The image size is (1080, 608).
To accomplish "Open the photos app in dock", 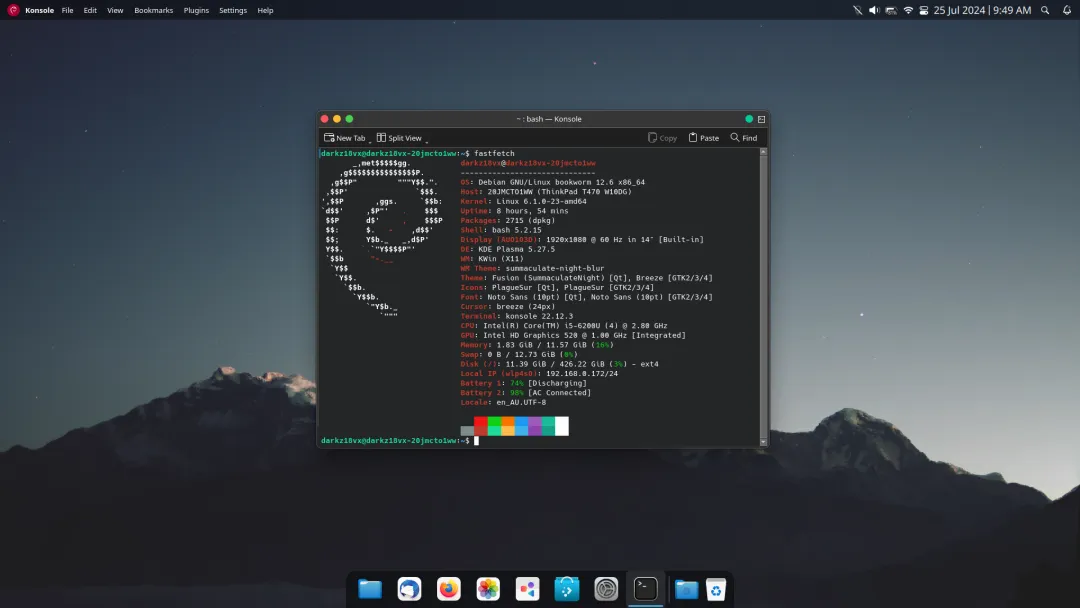I will [488, 589].
